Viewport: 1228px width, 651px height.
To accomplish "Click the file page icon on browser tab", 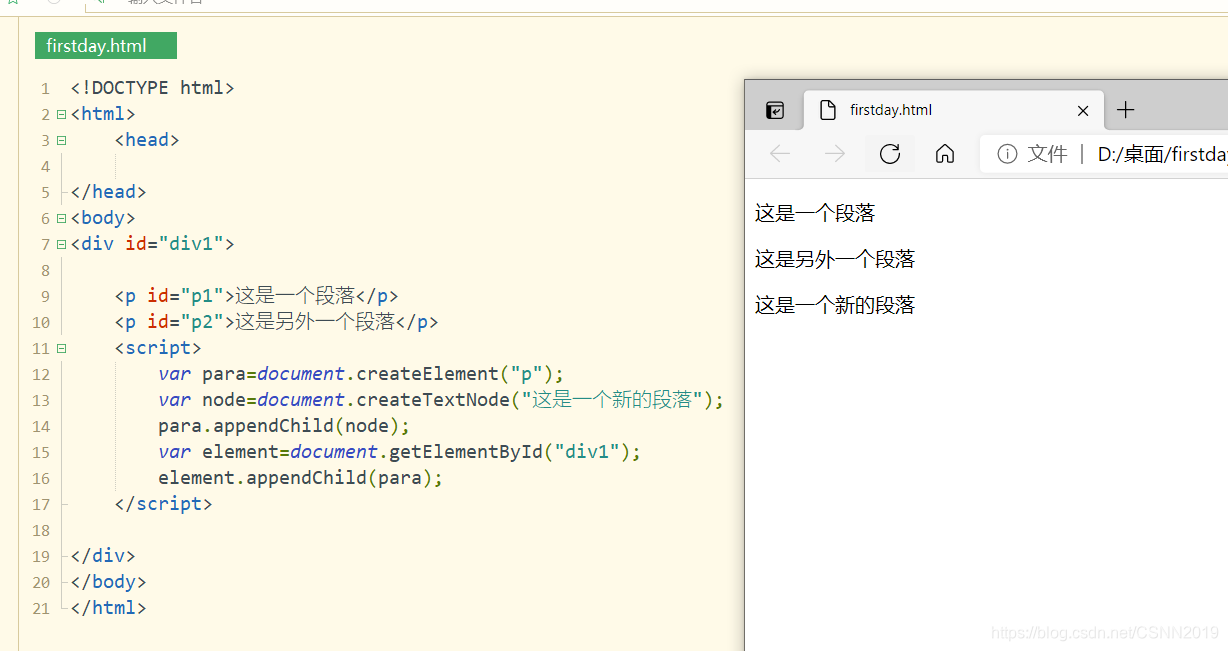I will click(828, 110).
